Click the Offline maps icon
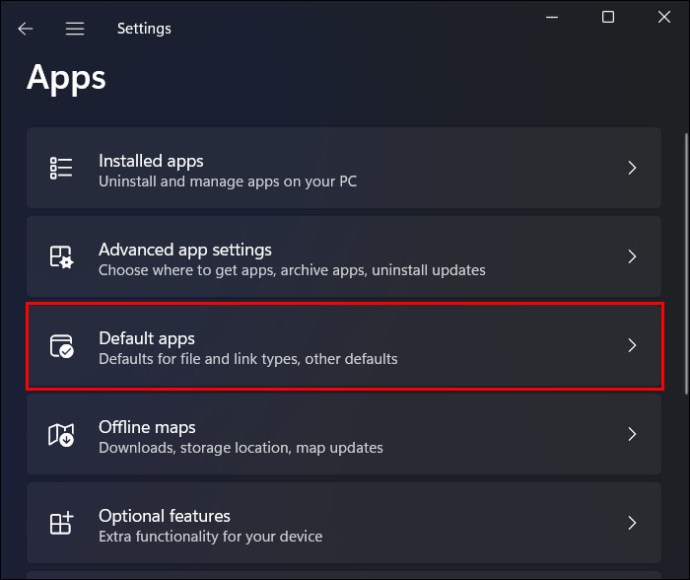This screenshot has height=580, width=690. coord(61,434)
